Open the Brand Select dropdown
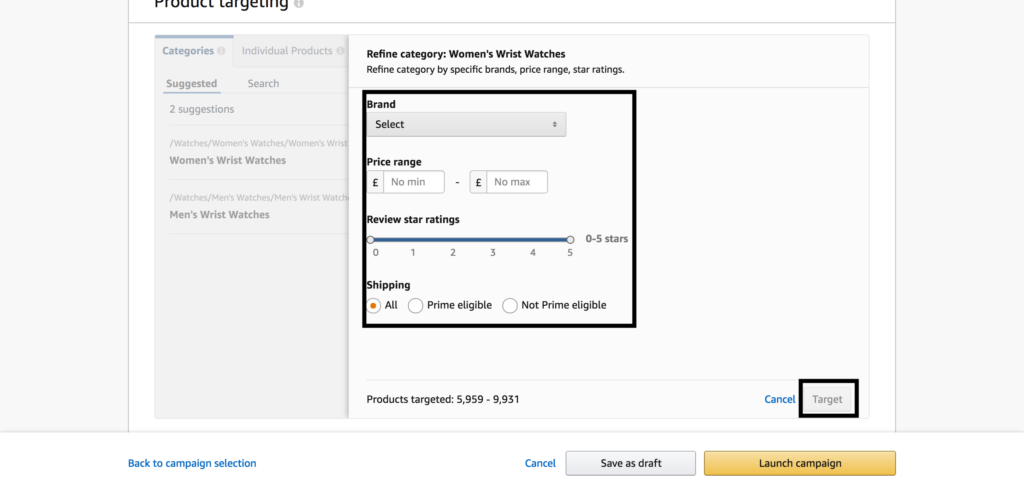The width and height of the screenshot is (1024, 494). point(466,124)
